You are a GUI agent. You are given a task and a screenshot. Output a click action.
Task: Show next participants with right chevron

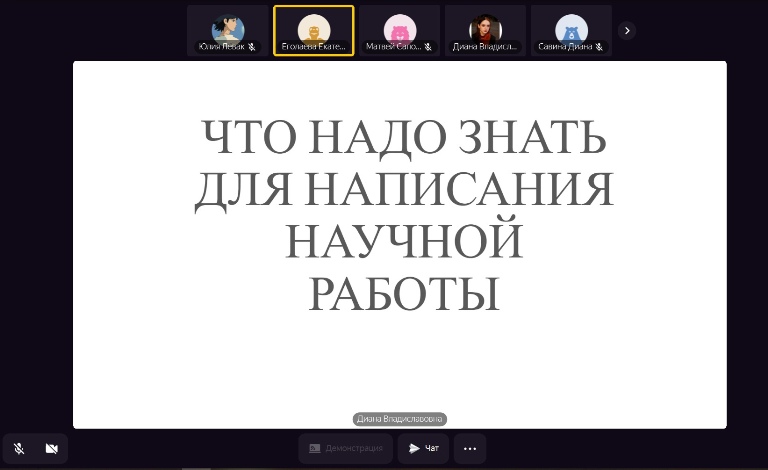(627, 30)
